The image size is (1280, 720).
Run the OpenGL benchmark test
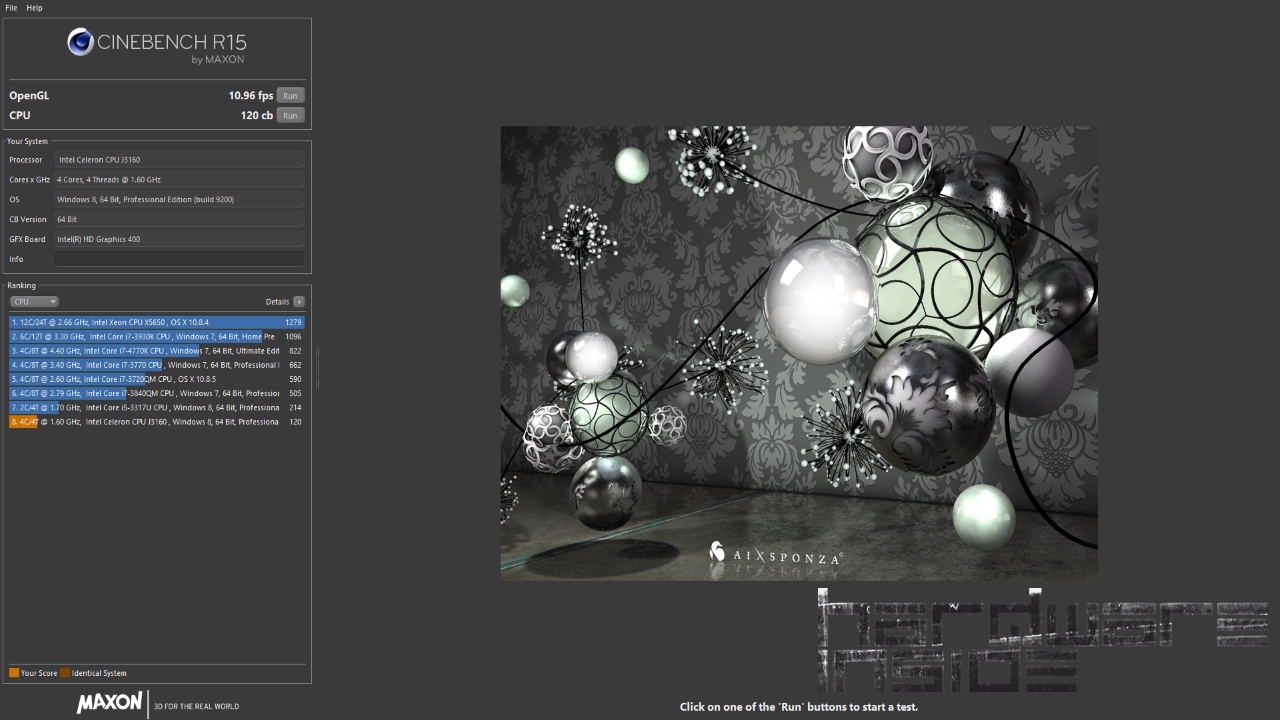pyautogui.click(x=290, y=96)
